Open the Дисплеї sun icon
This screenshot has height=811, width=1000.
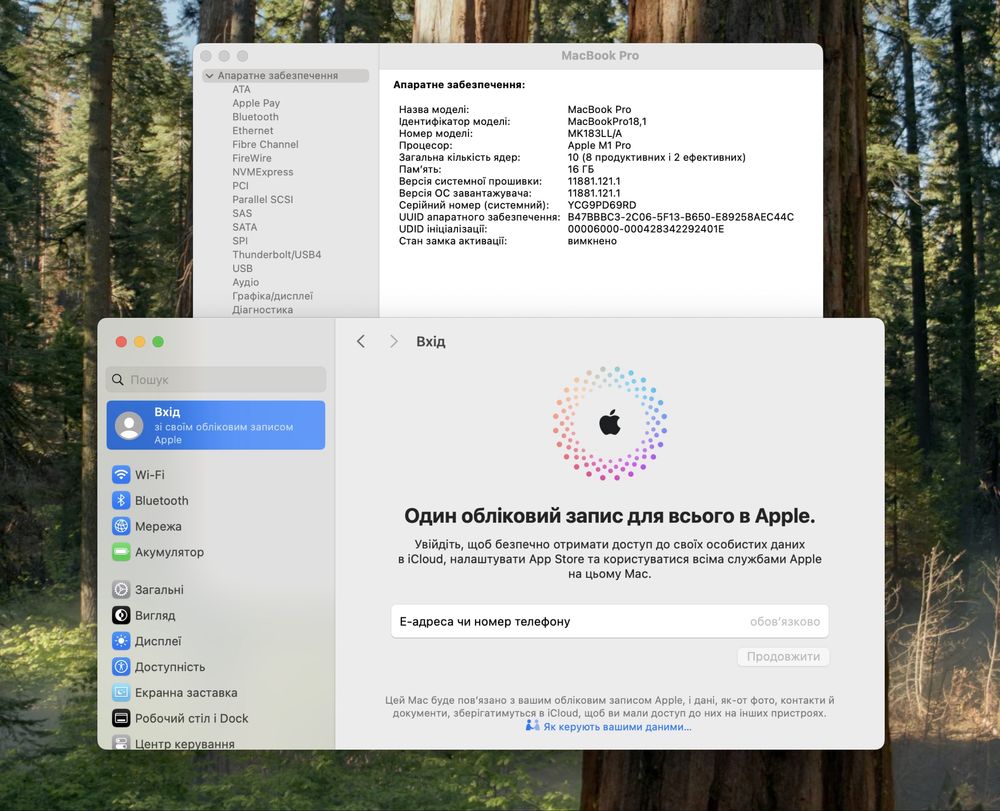coord(121,641)
